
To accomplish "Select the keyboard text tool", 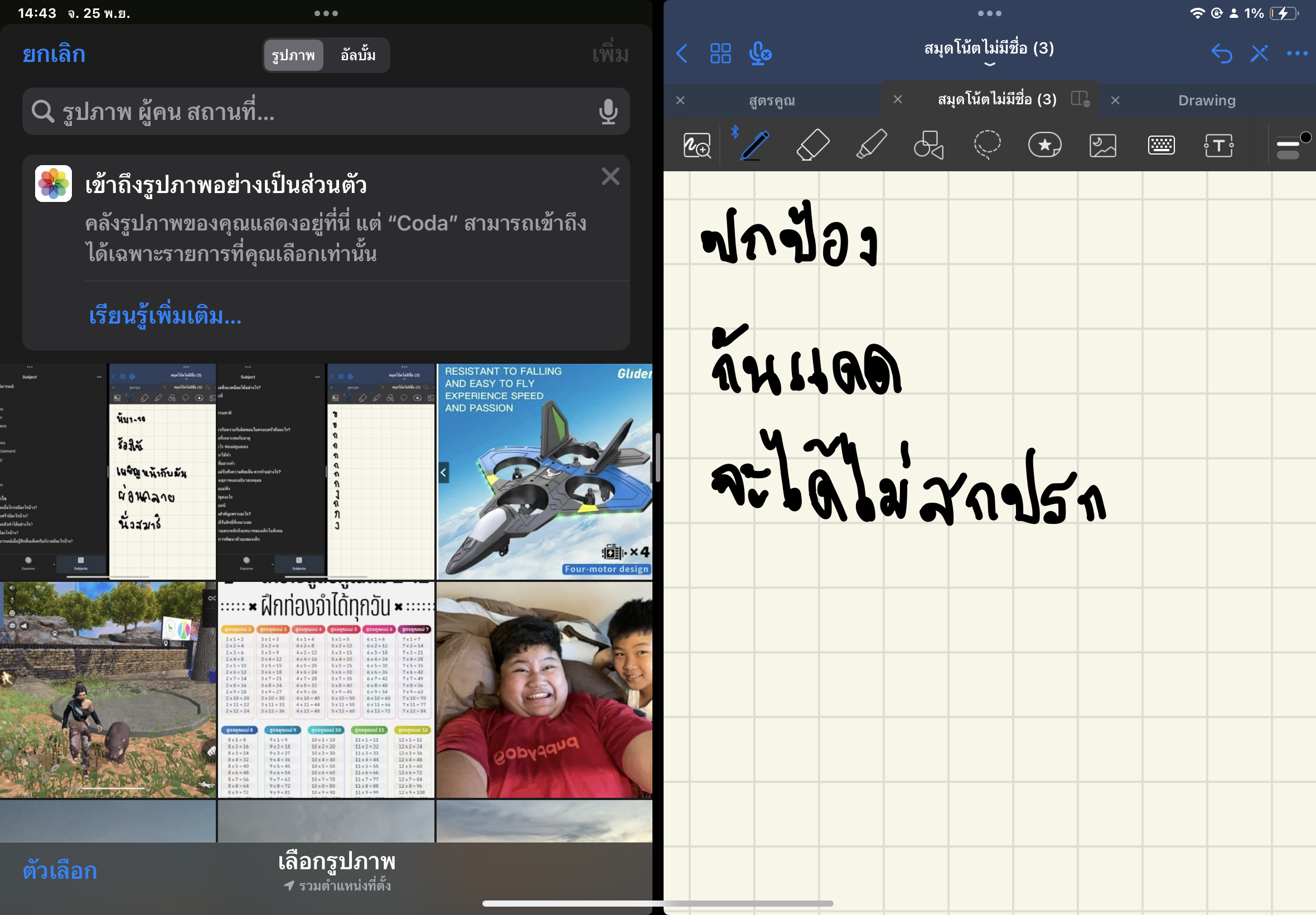I will point(1162,145).
